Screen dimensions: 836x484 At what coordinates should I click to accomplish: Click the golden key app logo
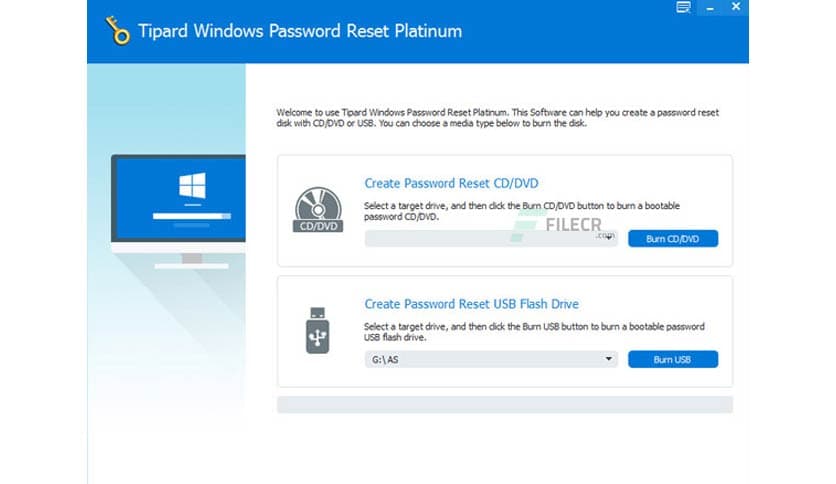(117, 30)
